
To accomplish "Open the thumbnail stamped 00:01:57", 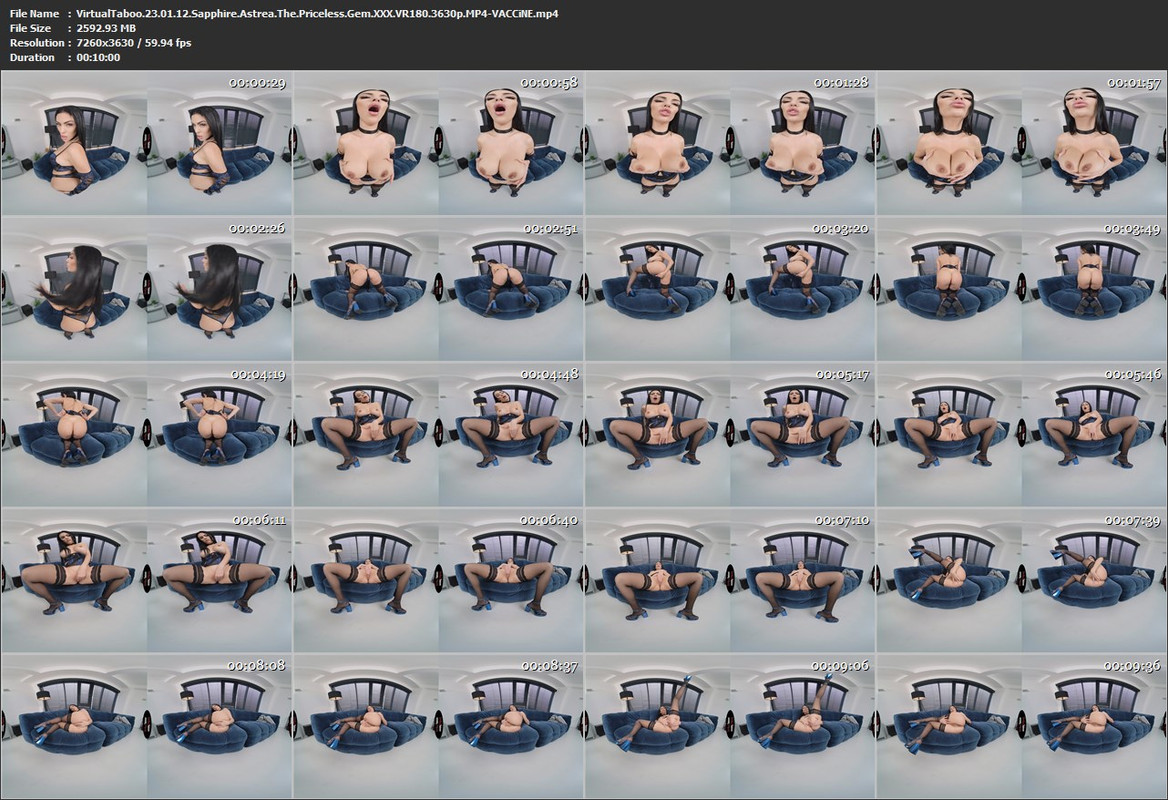I will tap(1022, 143).
